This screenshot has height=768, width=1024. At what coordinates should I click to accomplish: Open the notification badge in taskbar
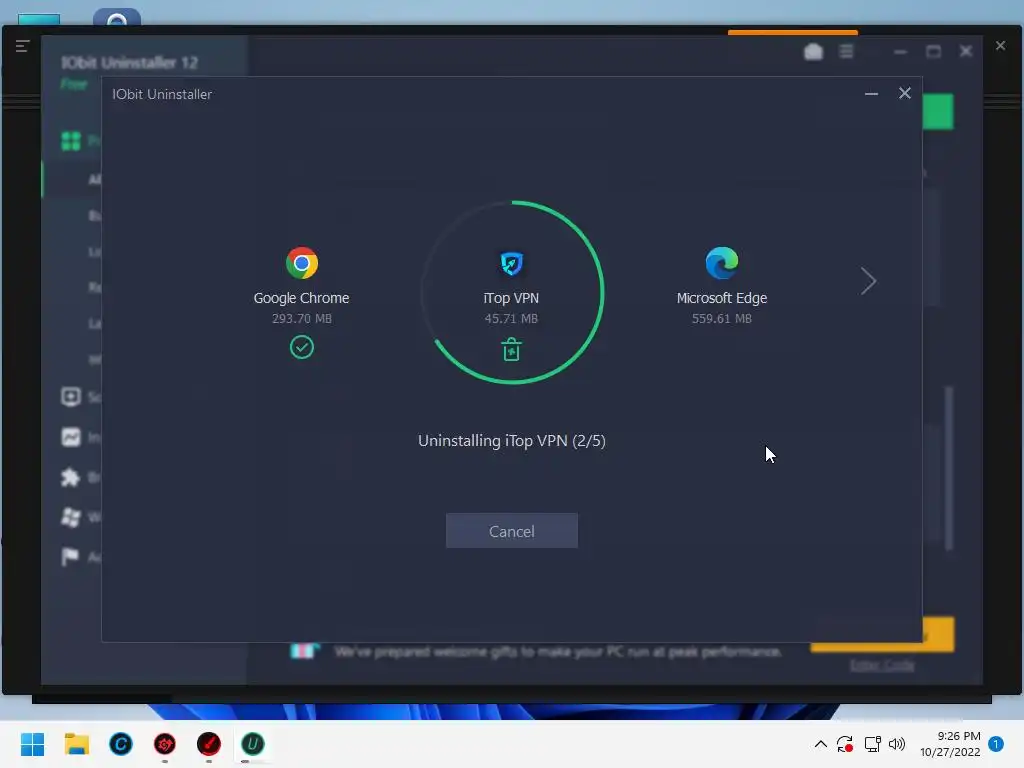996,744
